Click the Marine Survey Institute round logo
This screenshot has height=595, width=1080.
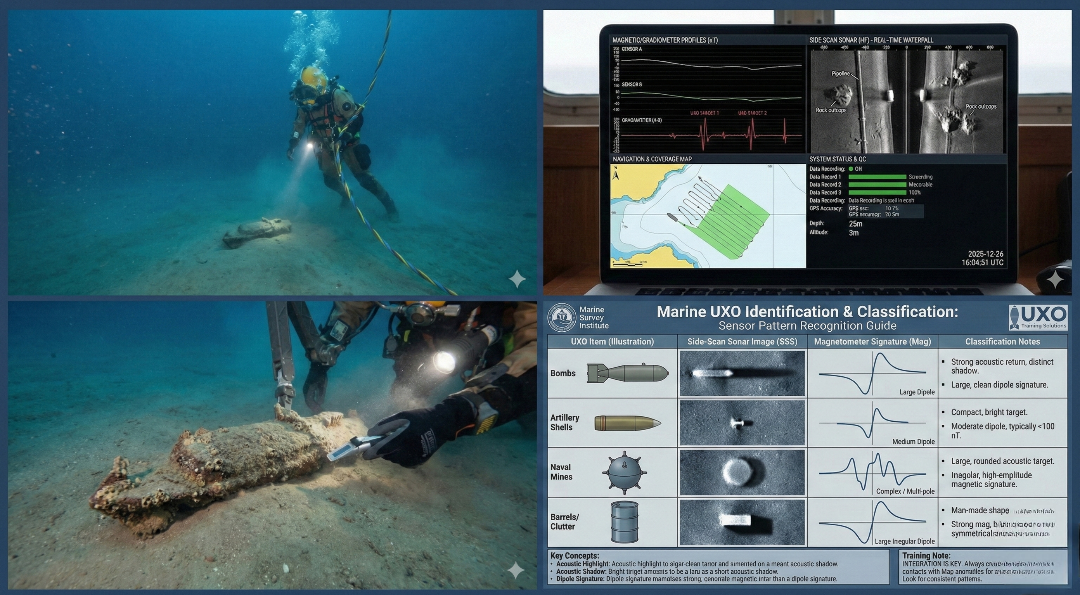click(562, 317)
